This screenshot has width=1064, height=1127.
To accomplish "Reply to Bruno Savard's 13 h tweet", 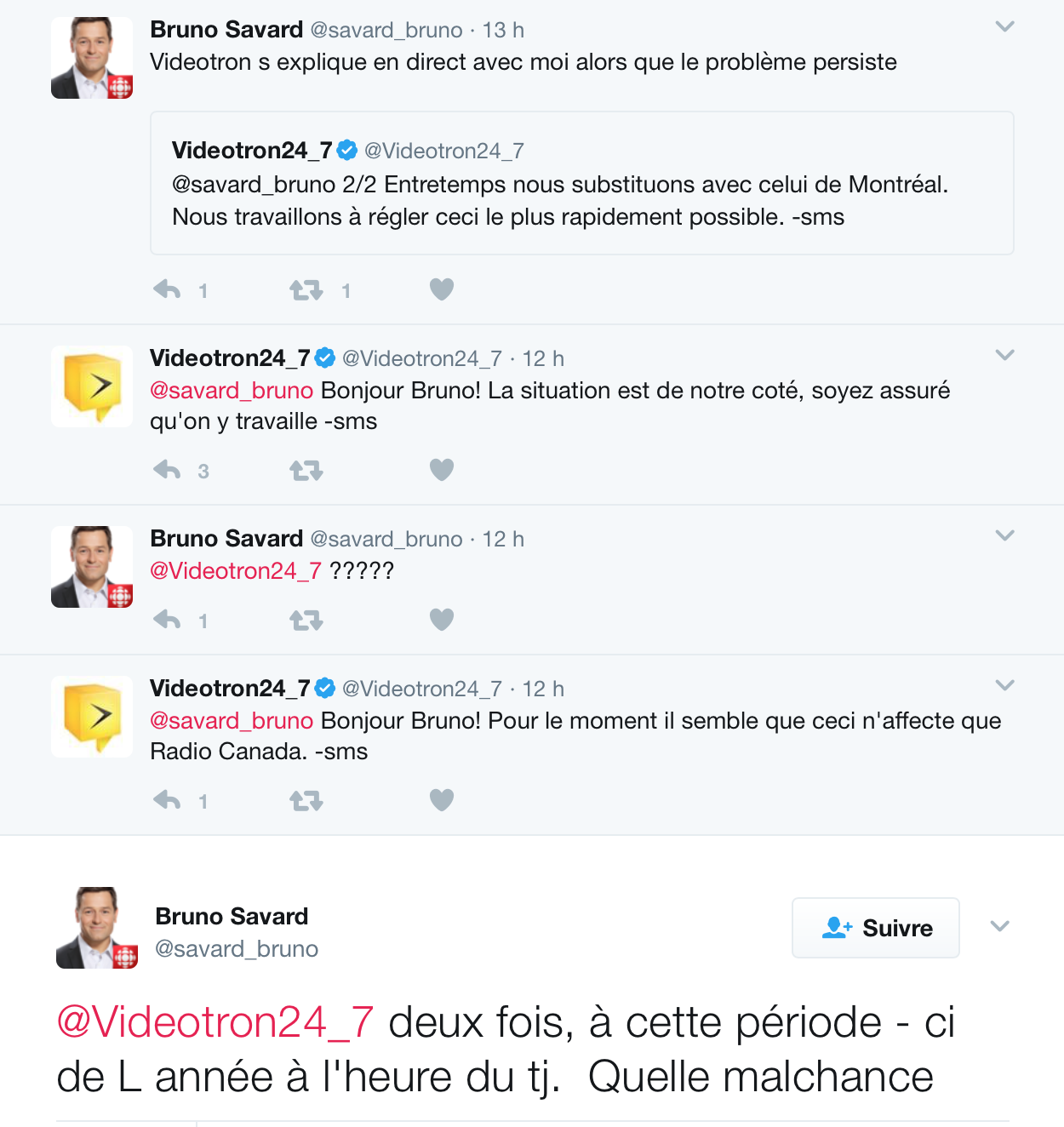I will [x=167, y=290].
